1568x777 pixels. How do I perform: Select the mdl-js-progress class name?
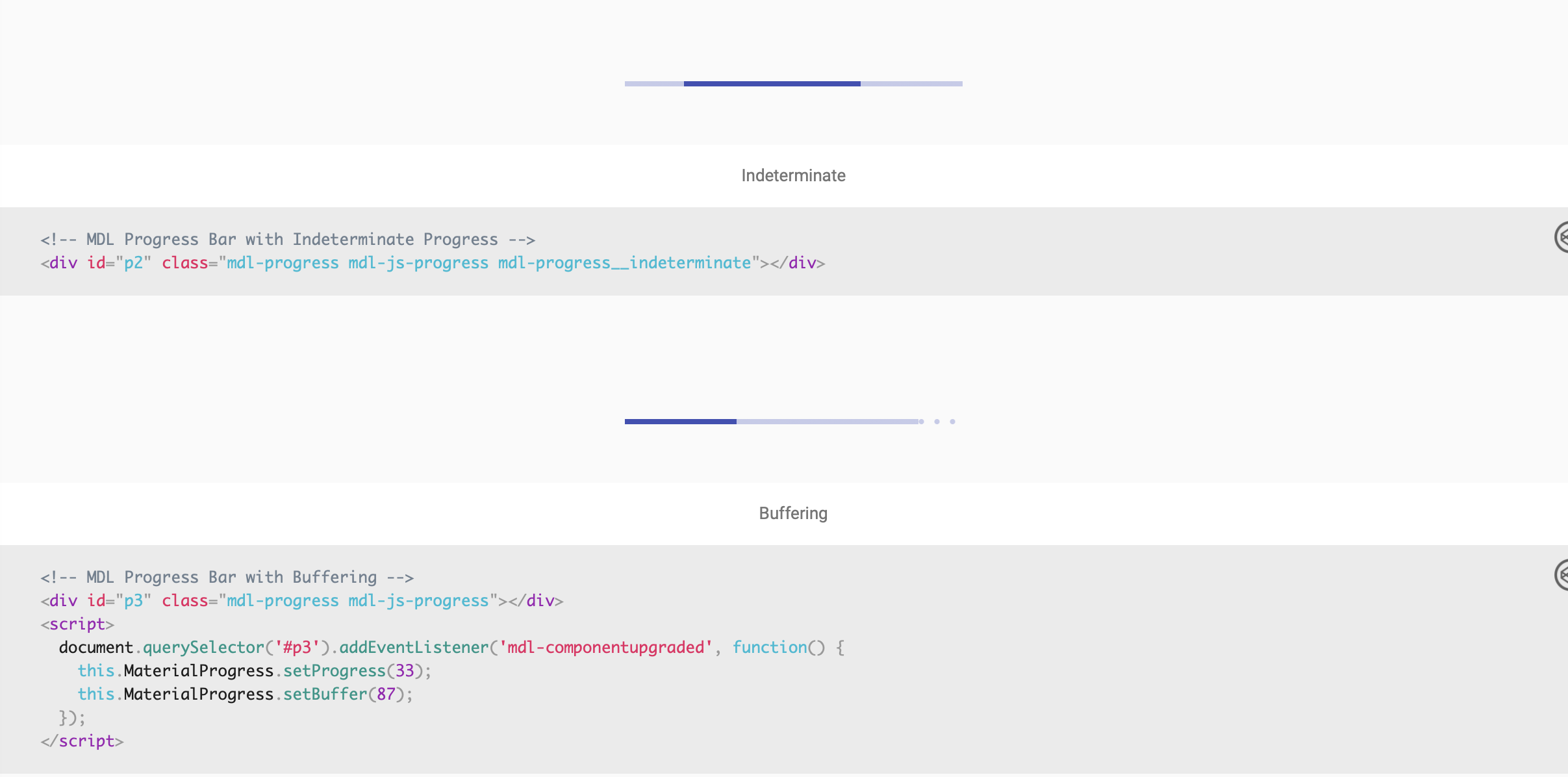pyautogui.click(x=418, y=600)
